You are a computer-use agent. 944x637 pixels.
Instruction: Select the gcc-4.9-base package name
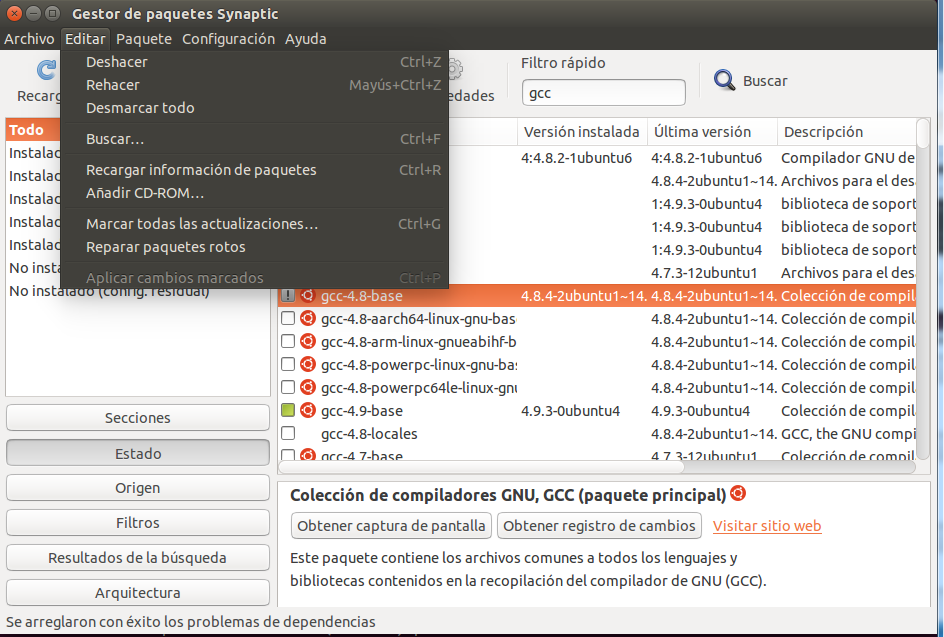click(362, 411)
